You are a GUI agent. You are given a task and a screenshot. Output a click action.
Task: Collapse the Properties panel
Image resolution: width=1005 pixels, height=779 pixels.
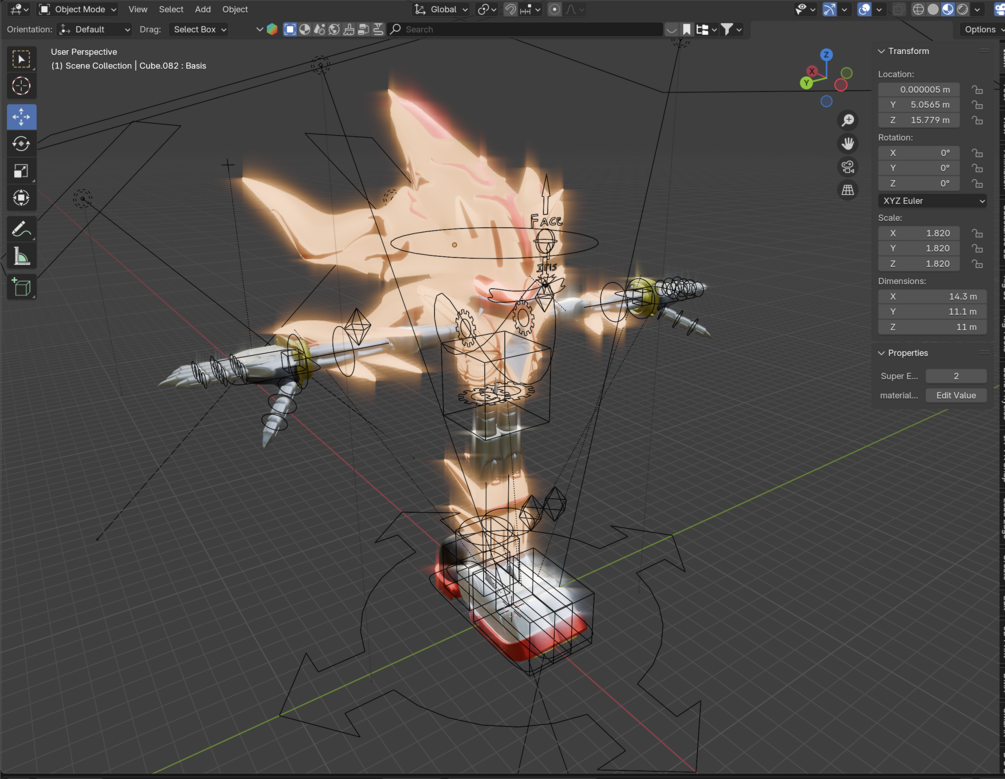click(x=881, y=353)
